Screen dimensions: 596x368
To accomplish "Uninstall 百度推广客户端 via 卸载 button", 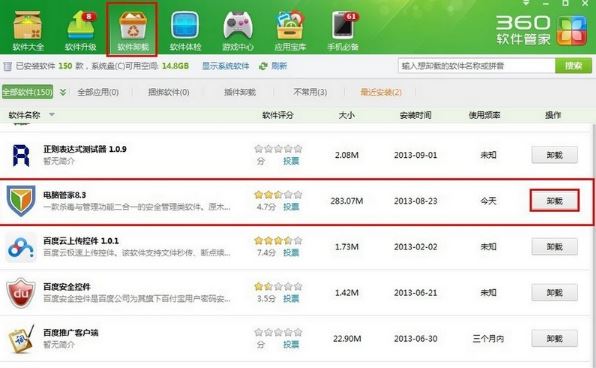I will [554, 338].
